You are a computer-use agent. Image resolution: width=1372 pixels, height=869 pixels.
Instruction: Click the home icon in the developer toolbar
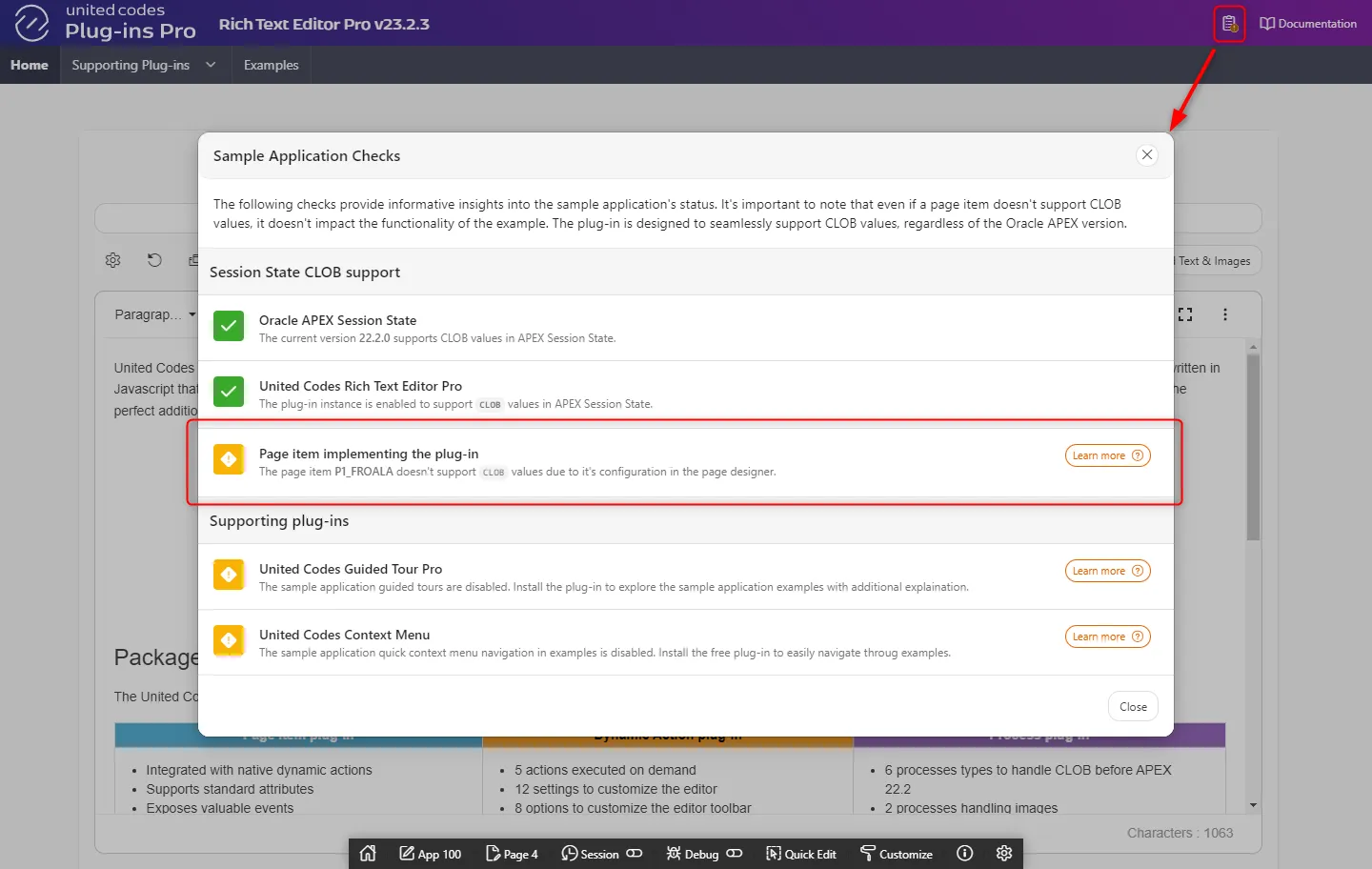tap(368, 854)
